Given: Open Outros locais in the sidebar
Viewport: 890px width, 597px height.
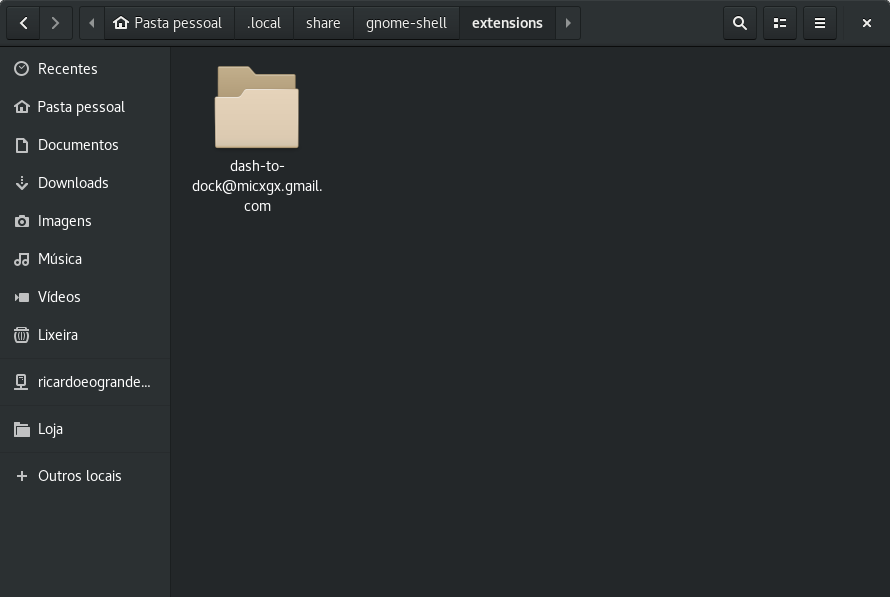Looking at the screenshot, I should pyautogui.click(x=85, y=476).
